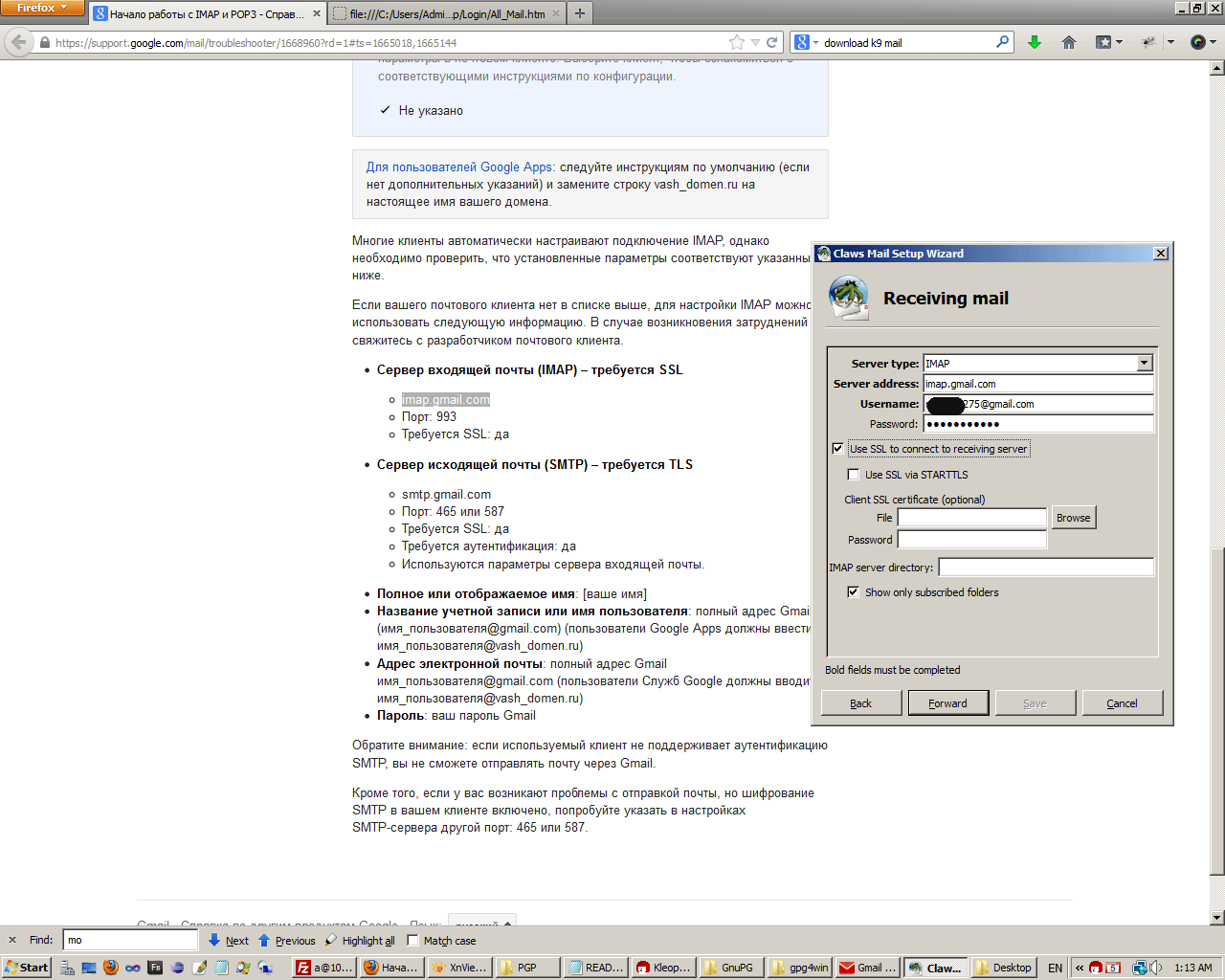Switch to the Desktop taskbar button
This screenshot has width=1225, height=980.
[x=1004, y=968]
